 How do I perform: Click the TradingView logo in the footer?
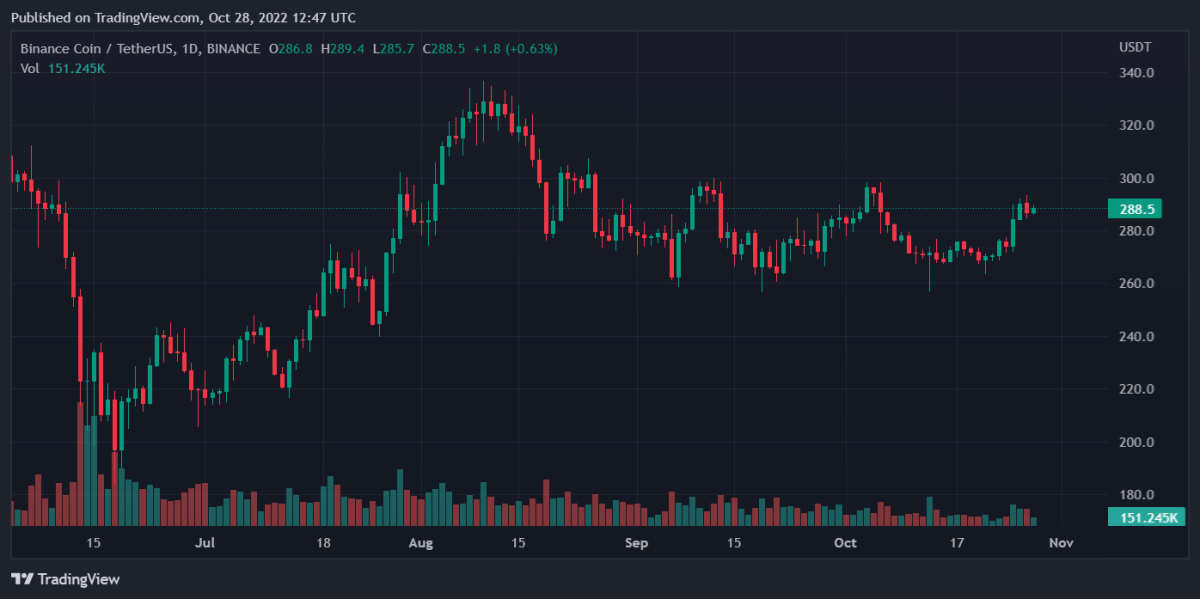65,579
